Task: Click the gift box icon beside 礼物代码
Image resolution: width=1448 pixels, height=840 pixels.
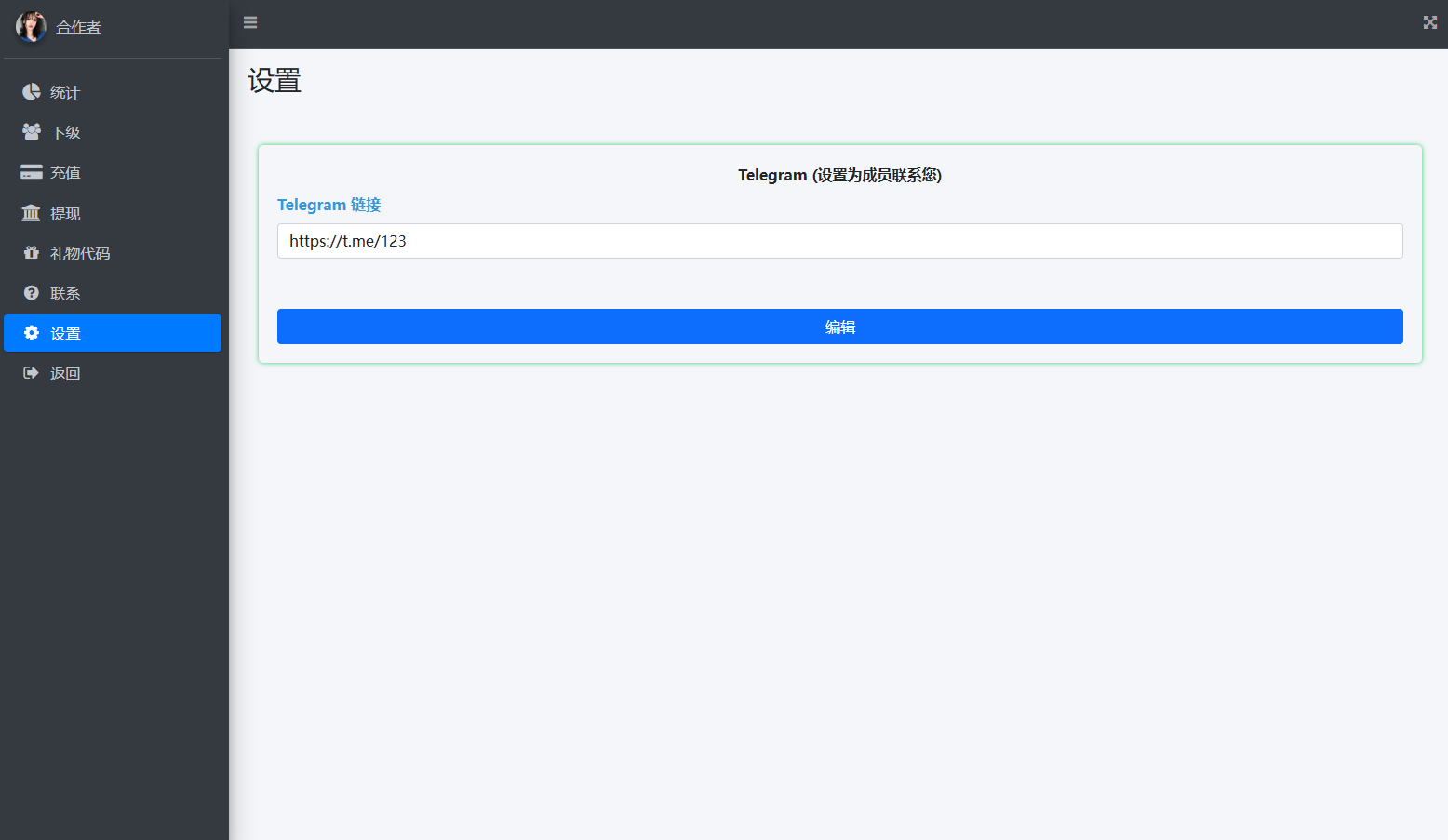Action: click(32, 252)
